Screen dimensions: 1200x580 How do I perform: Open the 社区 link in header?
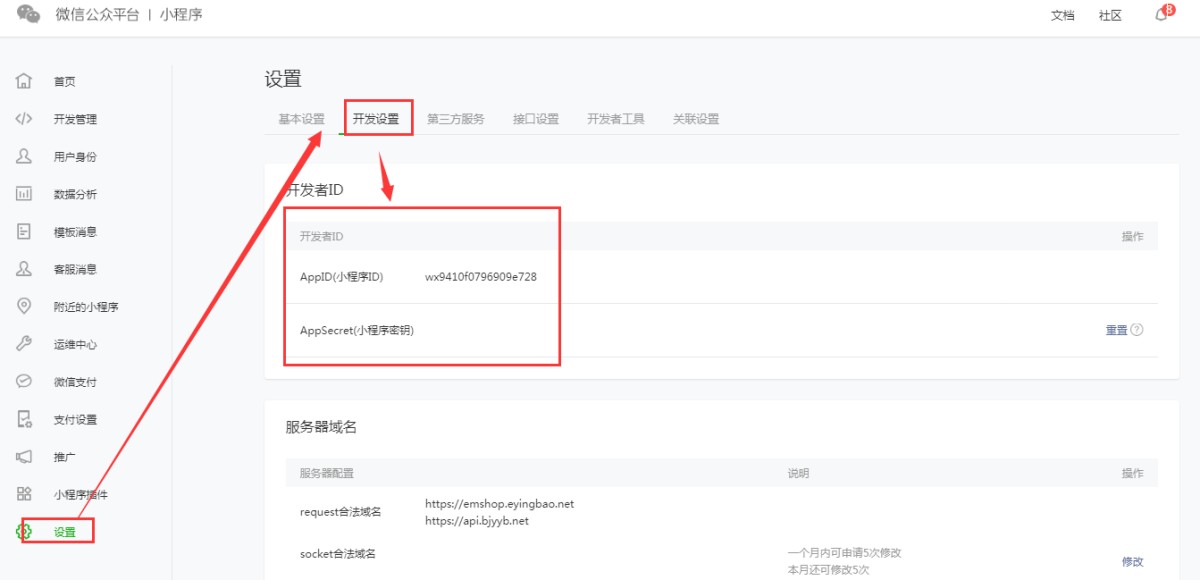1110,16
